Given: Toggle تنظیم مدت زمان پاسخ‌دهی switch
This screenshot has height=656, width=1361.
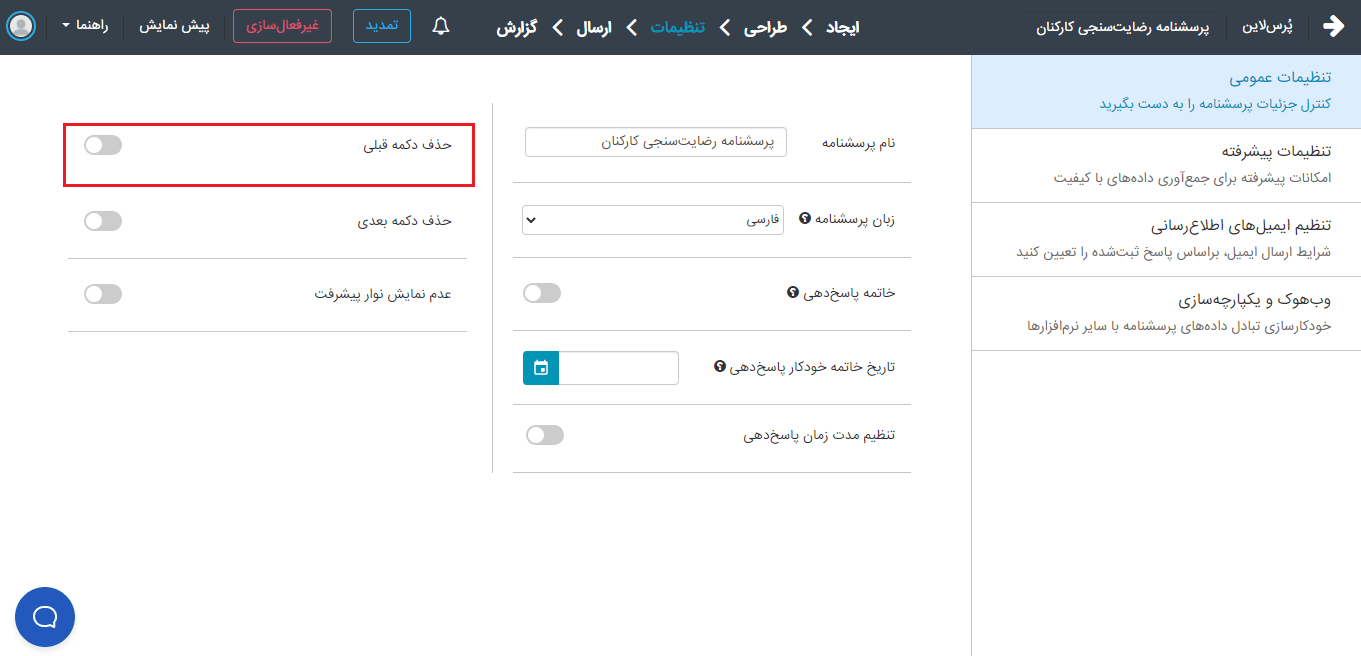Looking at the screenshot, I should click(x=545, y=435).
